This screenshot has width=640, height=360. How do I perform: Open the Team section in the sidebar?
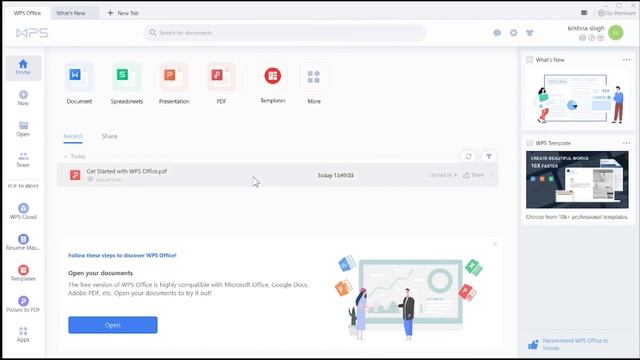[23, 160]
